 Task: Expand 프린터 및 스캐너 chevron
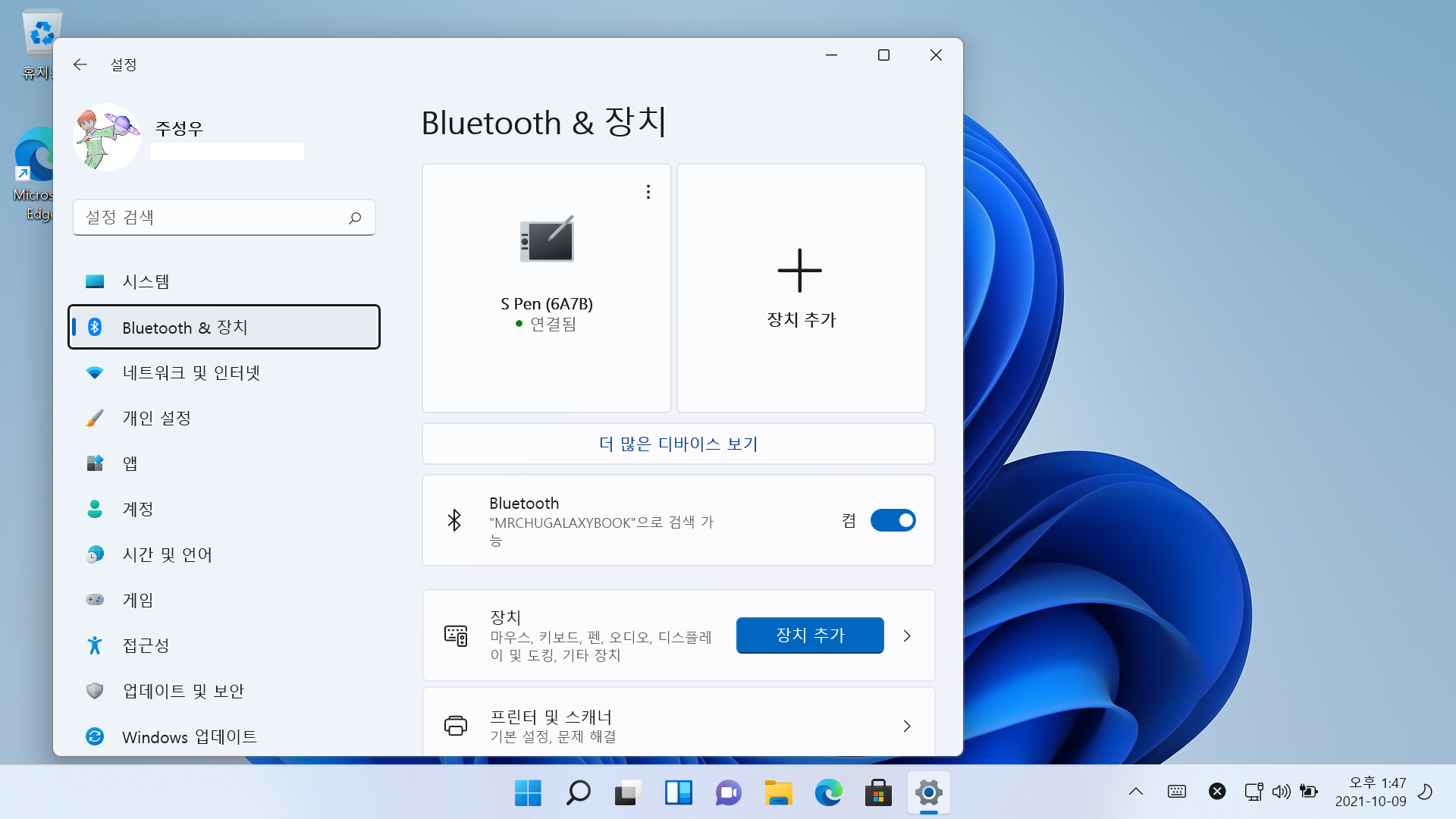907,726
